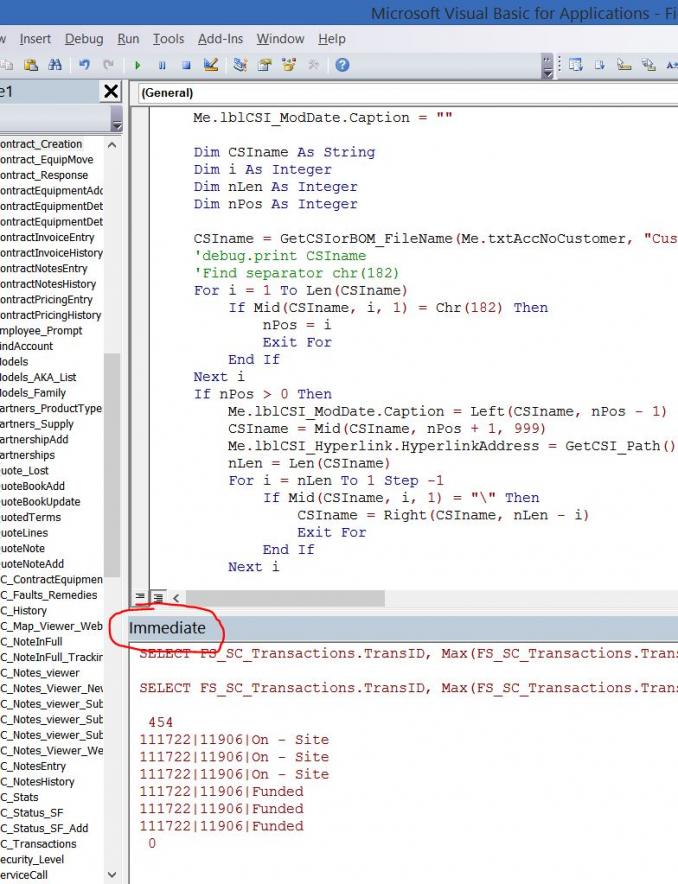Click the Immediate window title bar
This screenshot has width=678, height=884.
(x=403, y=628)
